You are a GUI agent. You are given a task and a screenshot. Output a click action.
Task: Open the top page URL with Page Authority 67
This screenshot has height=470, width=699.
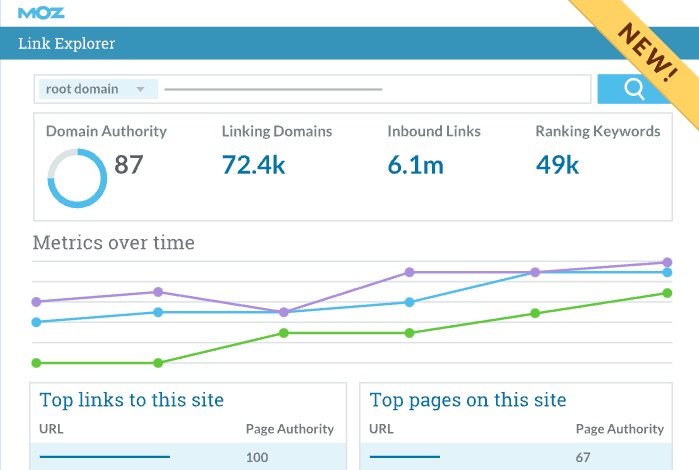[x=404, y=457]
